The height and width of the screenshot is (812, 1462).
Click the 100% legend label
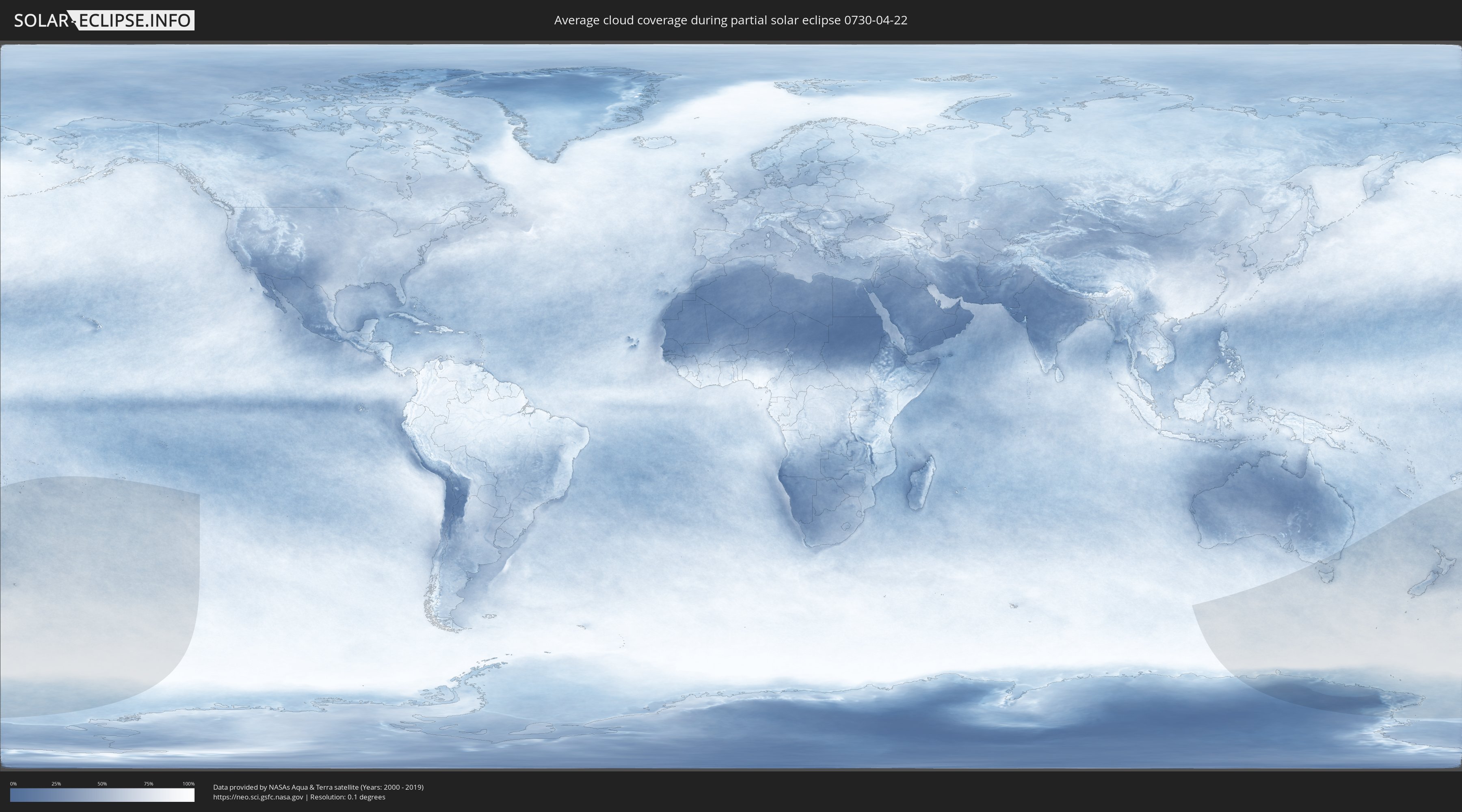188,784
